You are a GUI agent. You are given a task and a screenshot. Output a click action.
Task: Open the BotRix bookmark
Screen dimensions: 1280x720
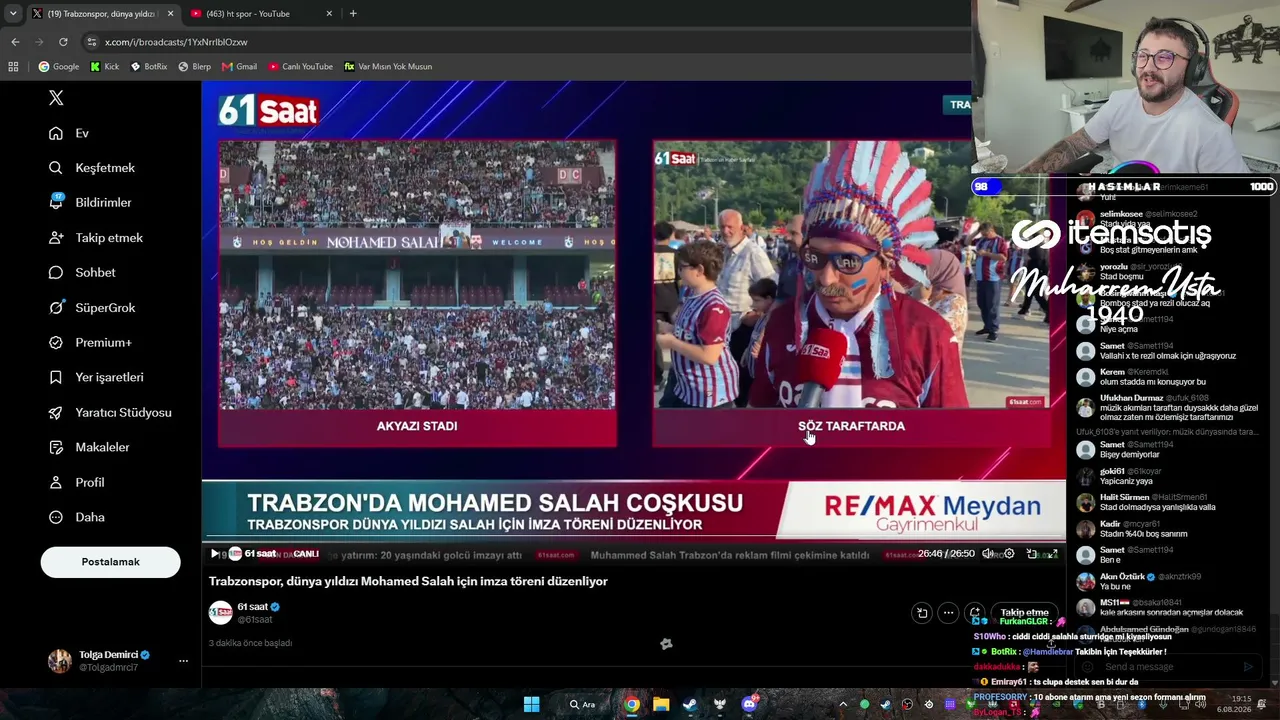[148, 67]
